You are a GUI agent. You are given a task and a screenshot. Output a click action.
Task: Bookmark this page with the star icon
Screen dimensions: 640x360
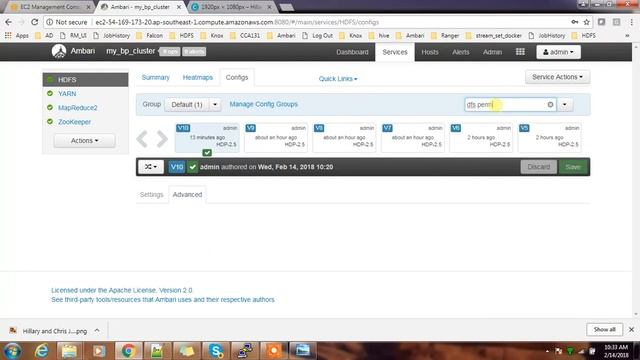(x=587, y=22)
